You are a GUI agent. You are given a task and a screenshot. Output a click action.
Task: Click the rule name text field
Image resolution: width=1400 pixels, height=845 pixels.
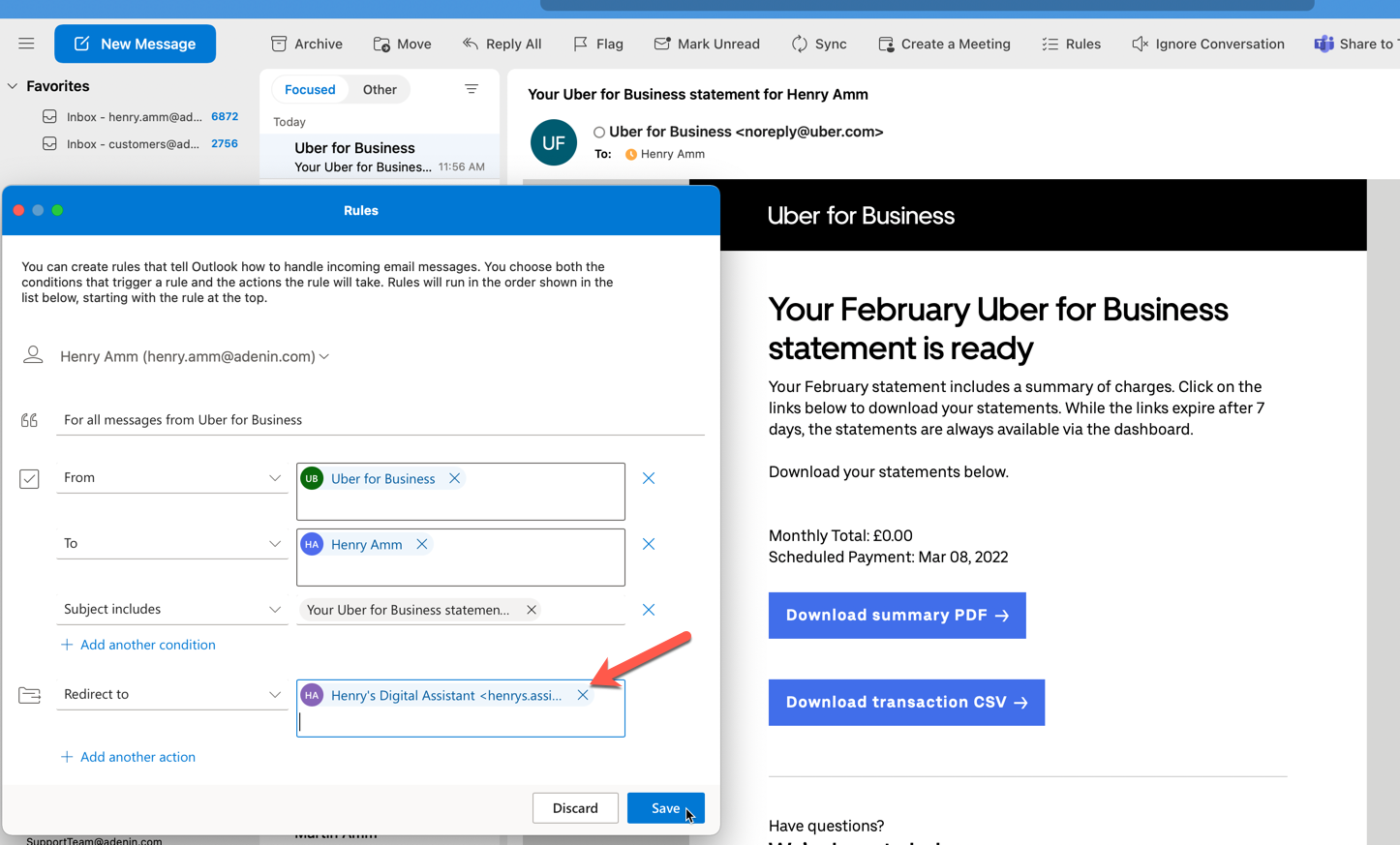pos(380,420)
